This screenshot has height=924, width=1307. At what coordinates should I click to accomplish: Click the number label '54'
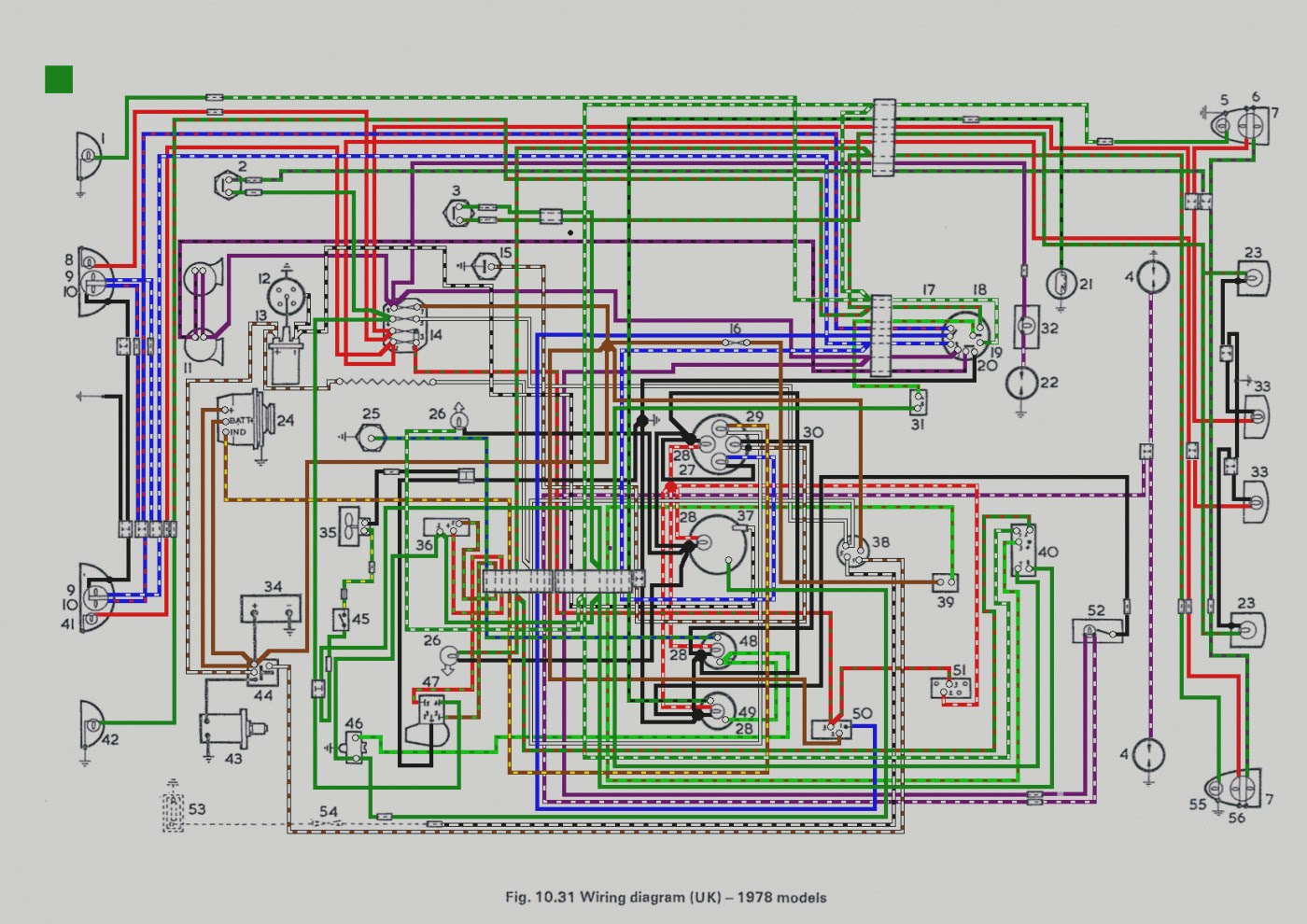click(x=329, y=812)
